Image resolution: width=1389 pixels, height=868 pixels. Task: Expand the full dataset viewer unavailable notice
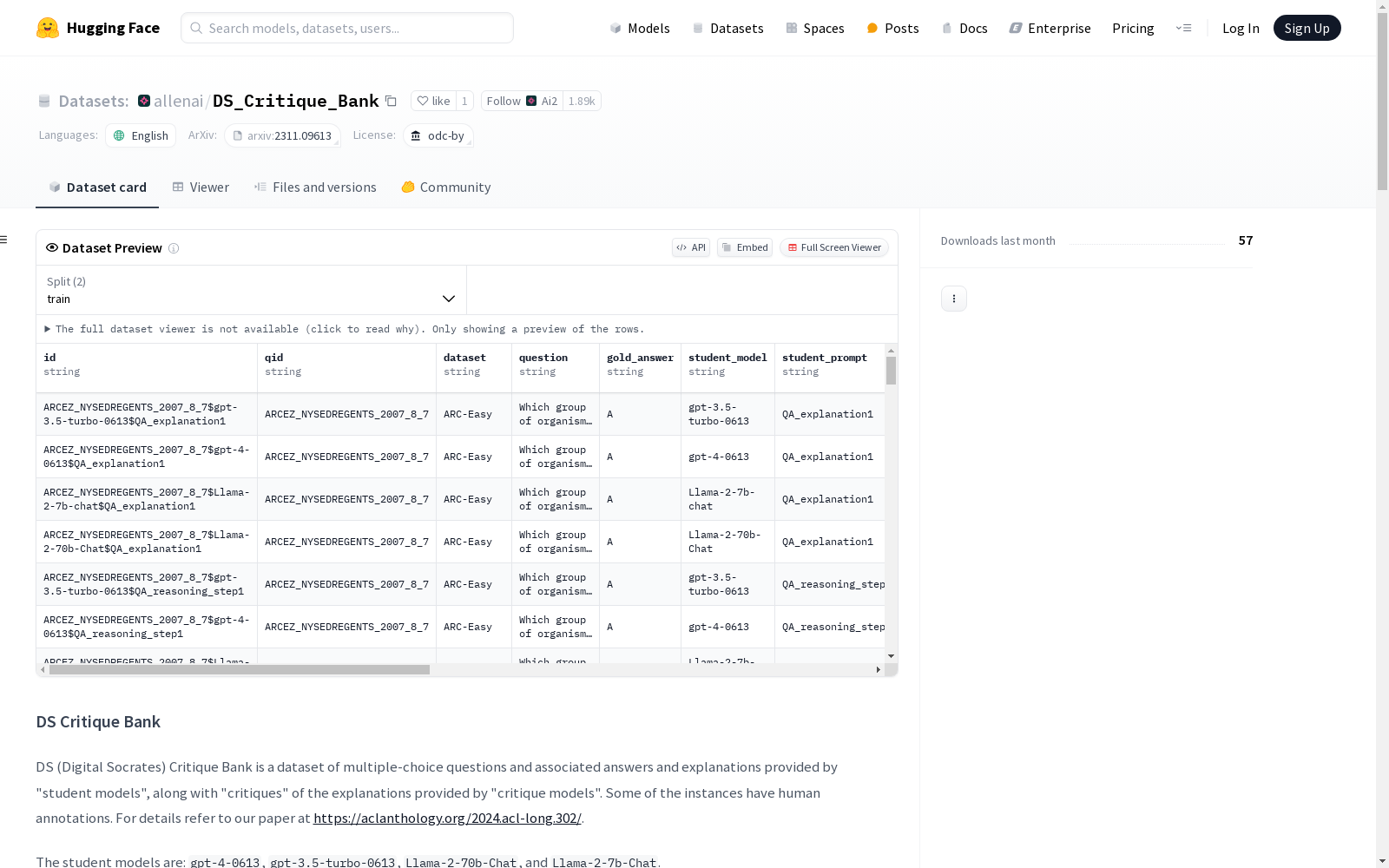coord(345,329)
